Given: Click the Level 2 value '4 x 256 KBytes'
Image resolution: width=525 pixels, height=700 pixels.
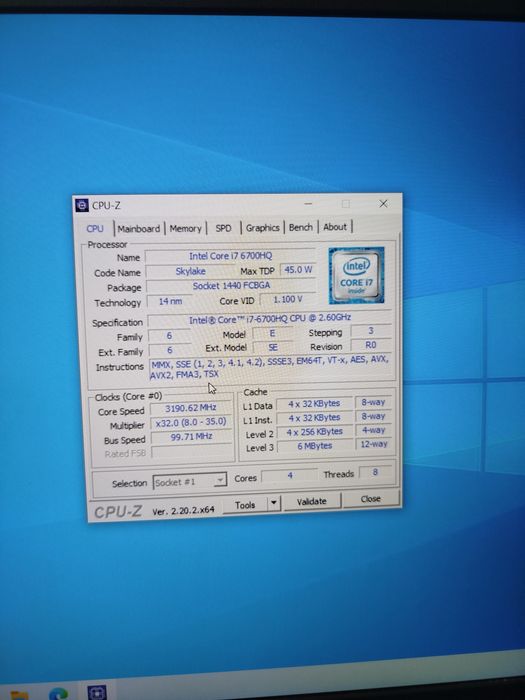Looking at the screenshot, I should (x=314, y=432).
